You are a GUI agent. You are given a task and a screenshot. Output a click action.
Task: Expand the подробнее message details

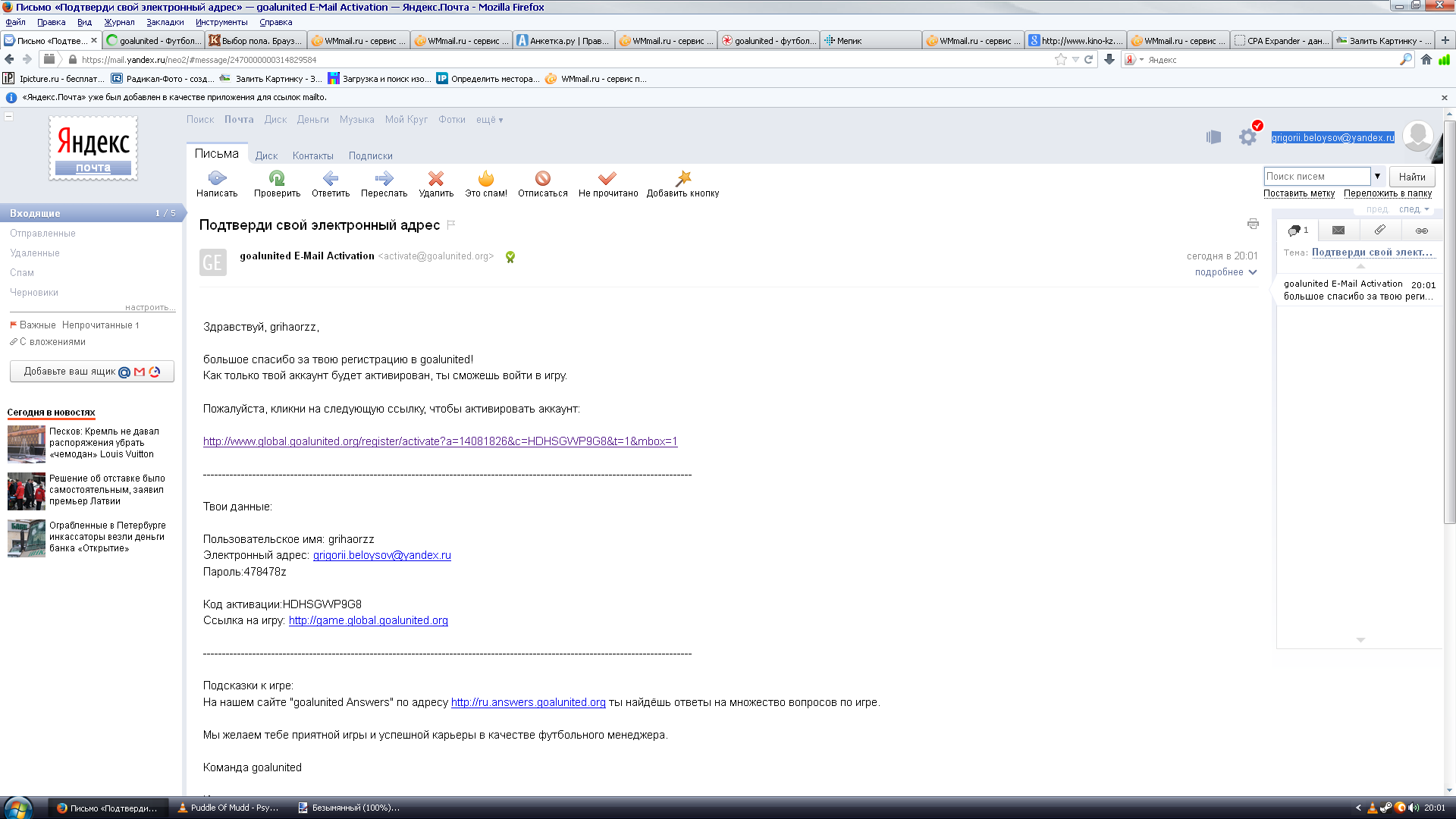pos(1225,272)
